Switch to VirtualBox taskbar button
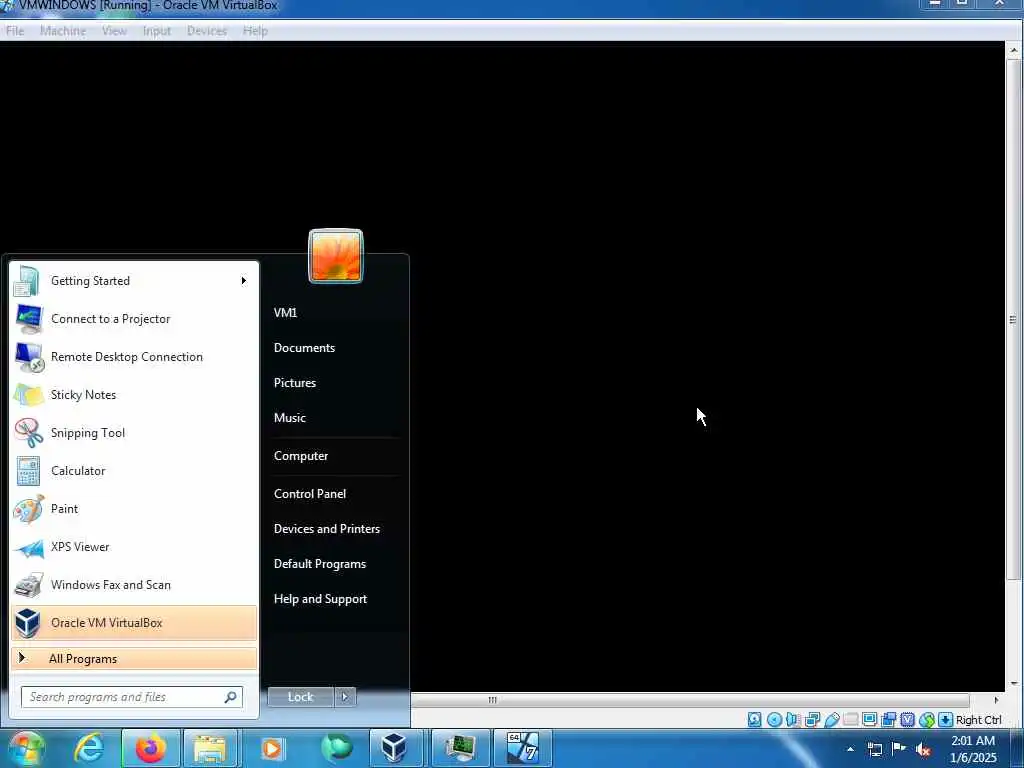Screen dimensions: 1024x768 pos(394,748)
